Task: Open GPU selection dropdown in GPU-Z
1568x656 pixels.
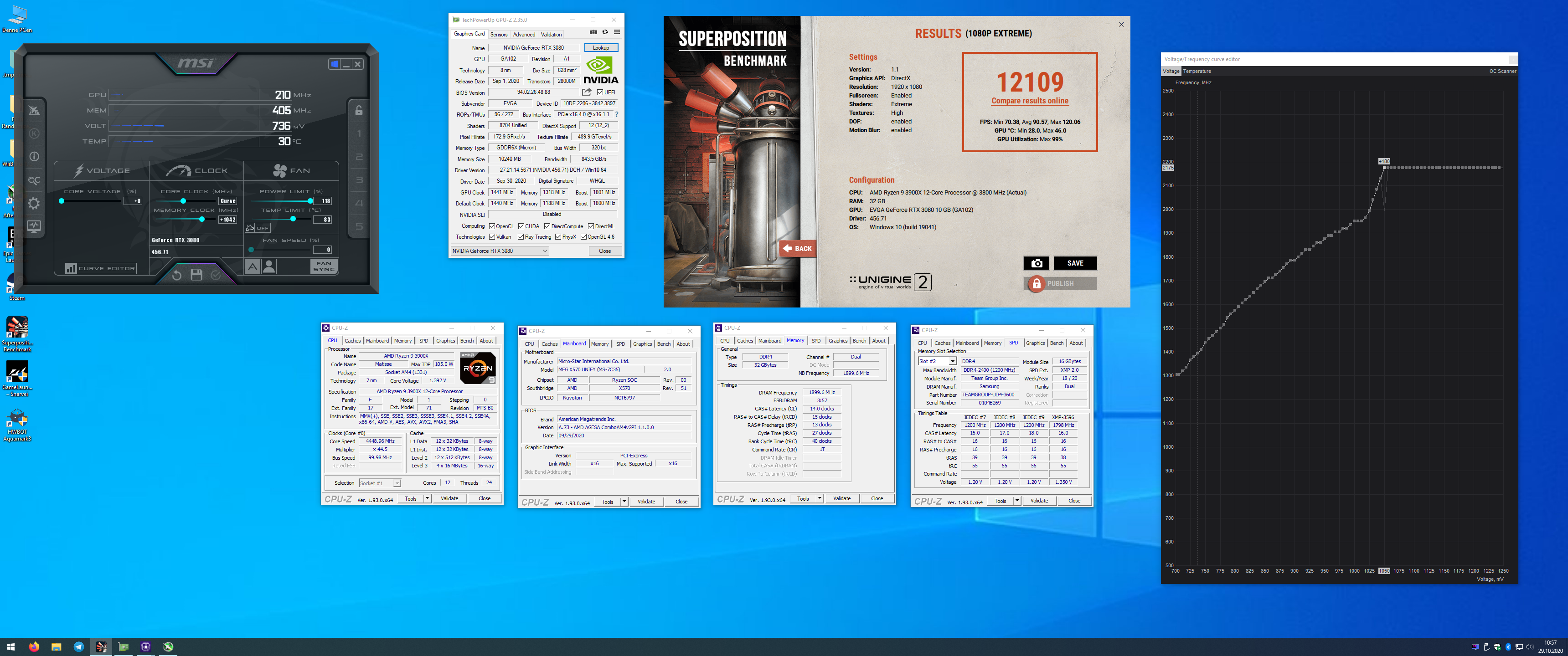Action: click(500, 251)
